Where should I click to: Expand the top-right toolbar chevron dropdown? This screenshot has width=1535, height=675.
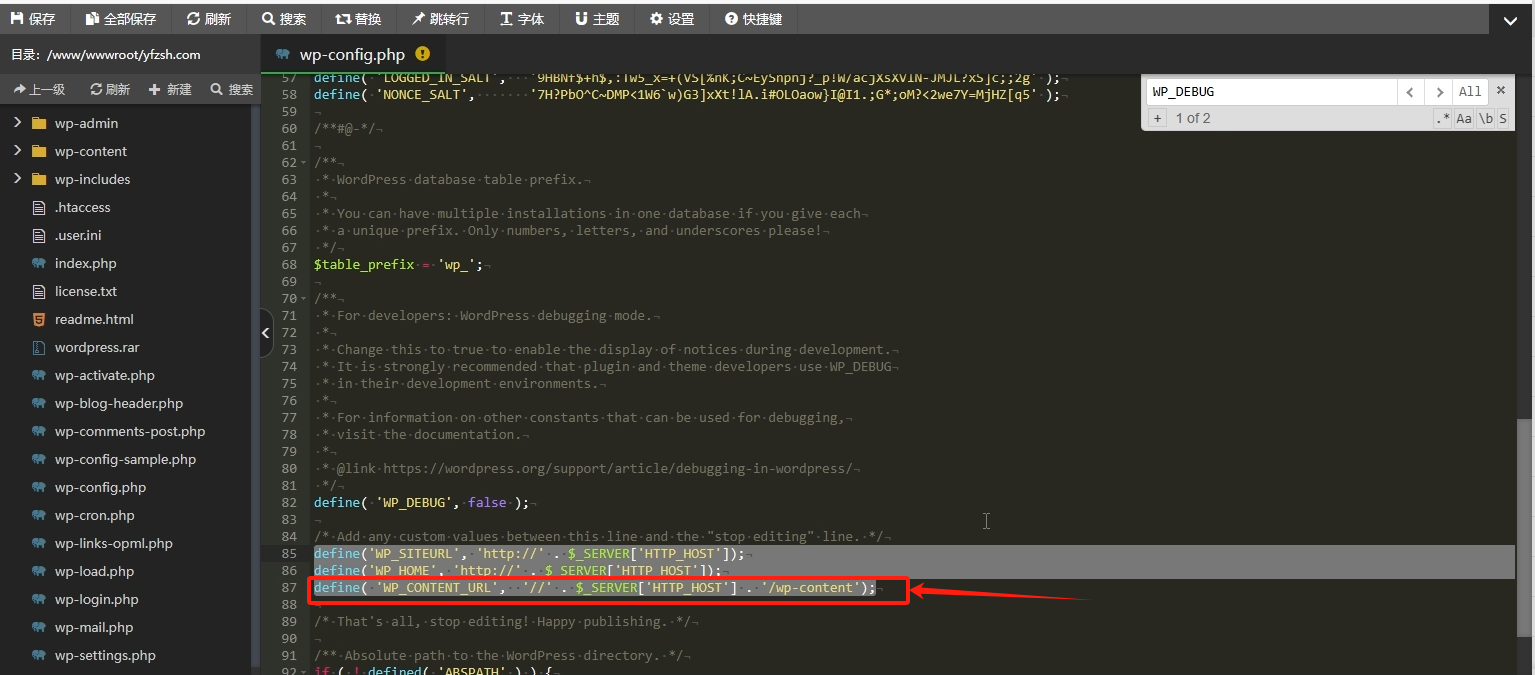click(1511, 19)
